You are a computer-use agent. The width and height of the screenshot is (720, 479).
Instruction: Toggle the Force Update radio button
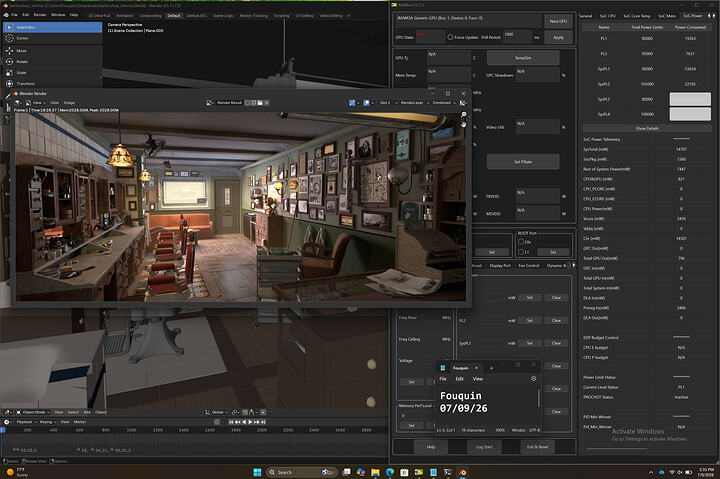coord(450,37)
